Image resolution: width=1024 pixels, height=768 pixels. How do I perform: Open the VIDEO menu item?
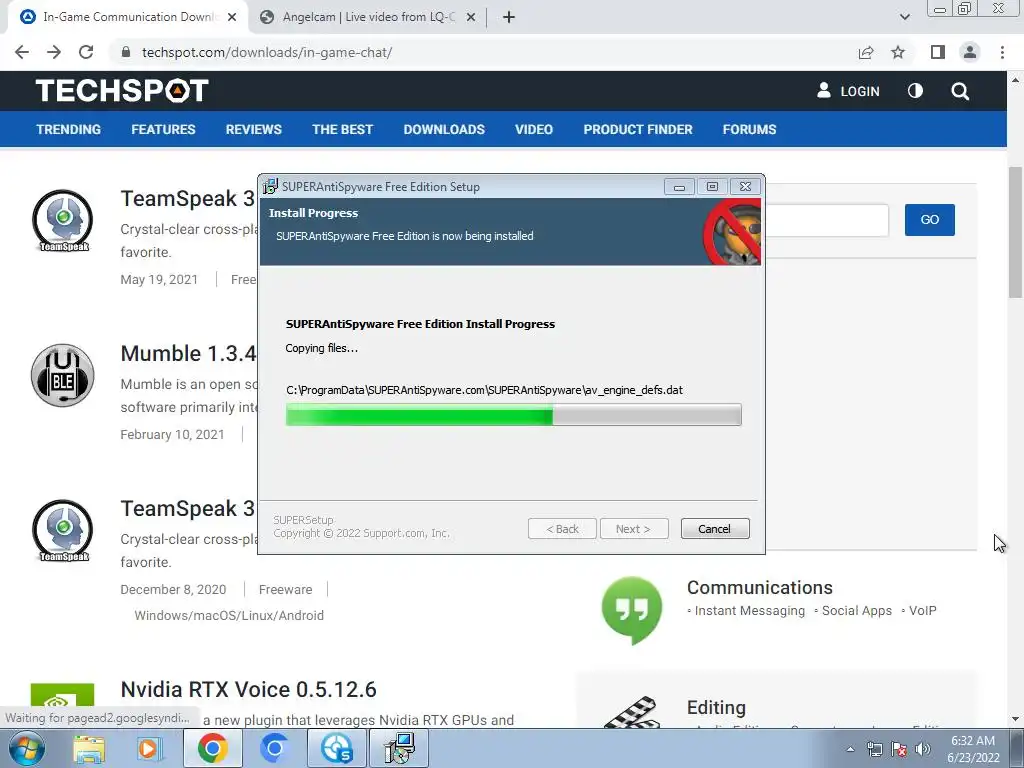coord(534,129)
